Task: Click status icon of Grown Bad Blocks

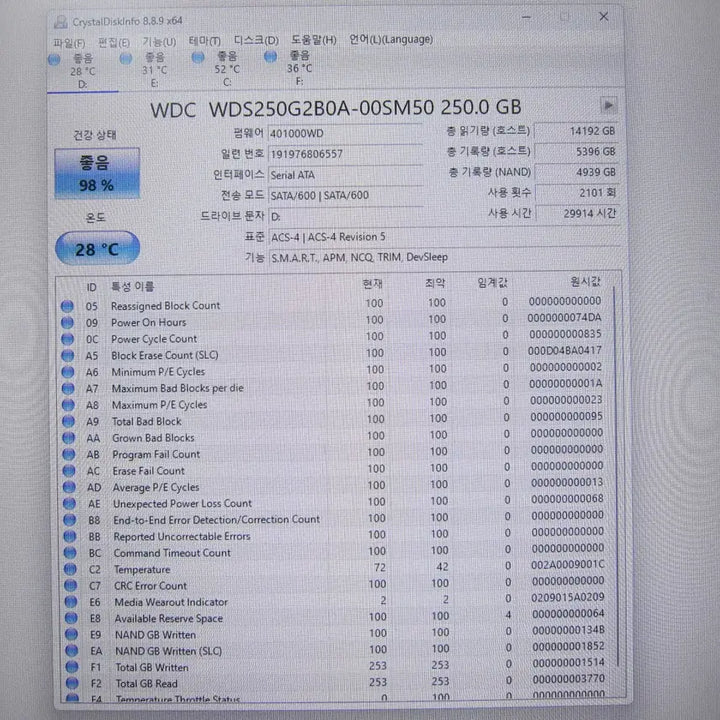Action: (69, 439)
